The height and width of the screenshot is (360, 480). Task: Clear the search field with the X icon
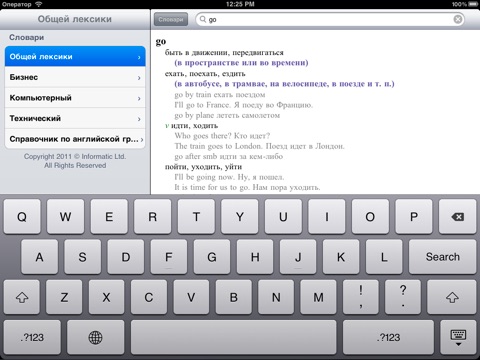[x=458, y=19]
